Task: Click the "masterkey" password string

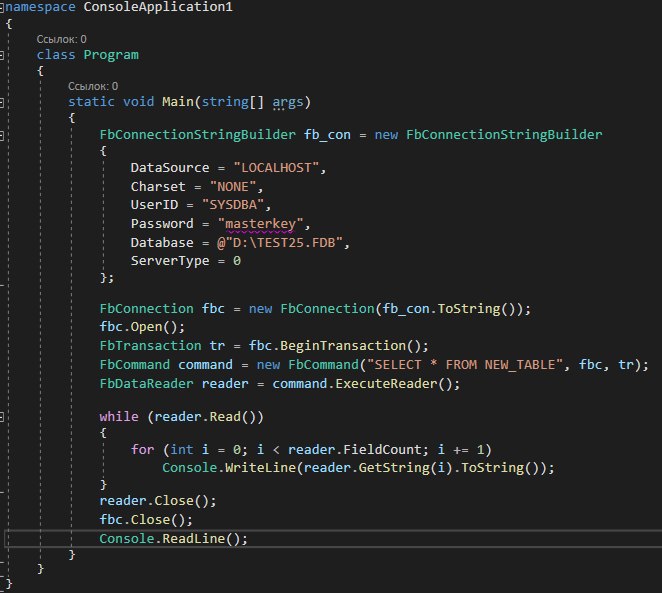Action: [x=260, y=224]
